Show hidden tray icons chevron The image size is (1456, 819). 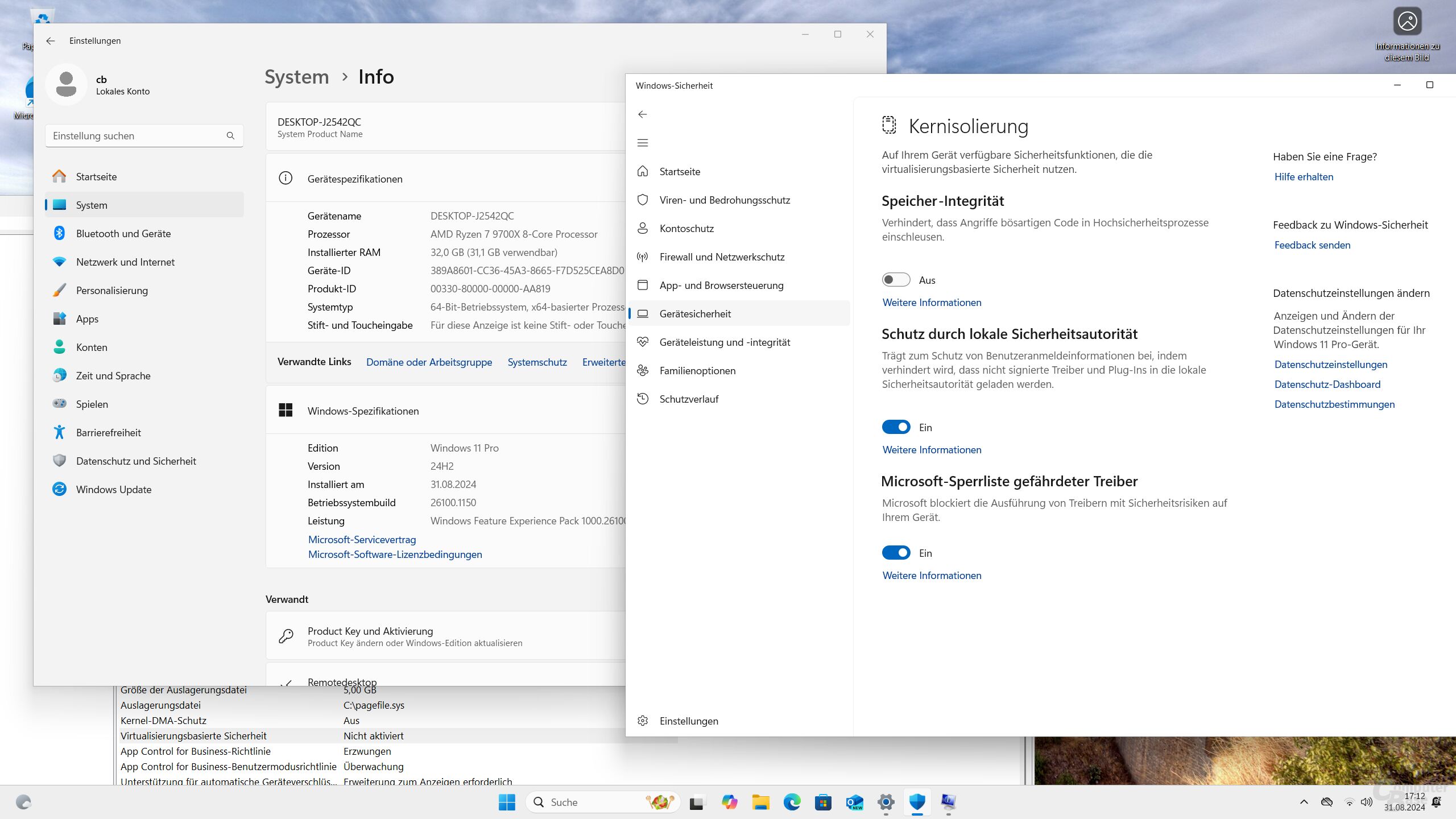1304,802
